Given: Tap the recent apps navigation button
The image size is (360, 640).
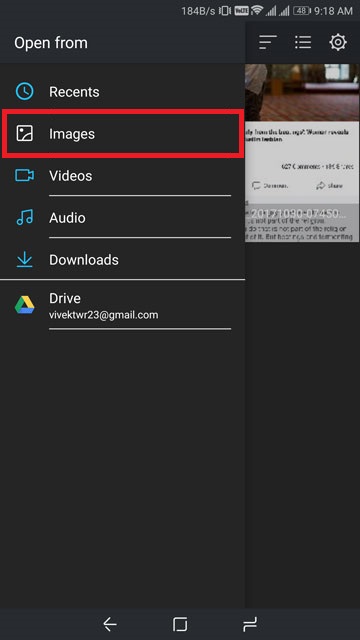Looking at the screenshot, I should pos(250,624).
